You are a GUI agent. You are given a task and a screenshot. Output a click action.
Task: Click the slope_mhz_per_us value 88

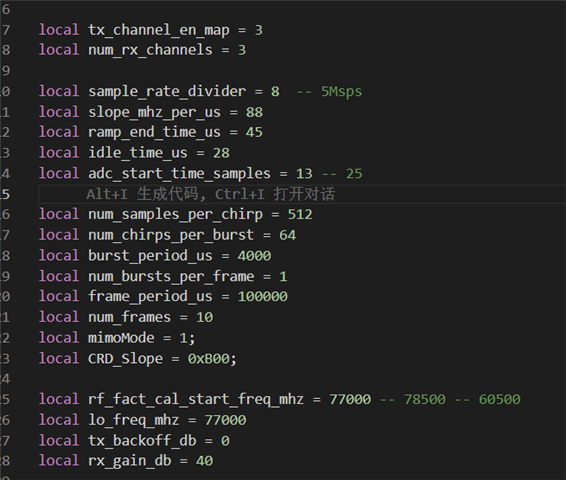254,112
